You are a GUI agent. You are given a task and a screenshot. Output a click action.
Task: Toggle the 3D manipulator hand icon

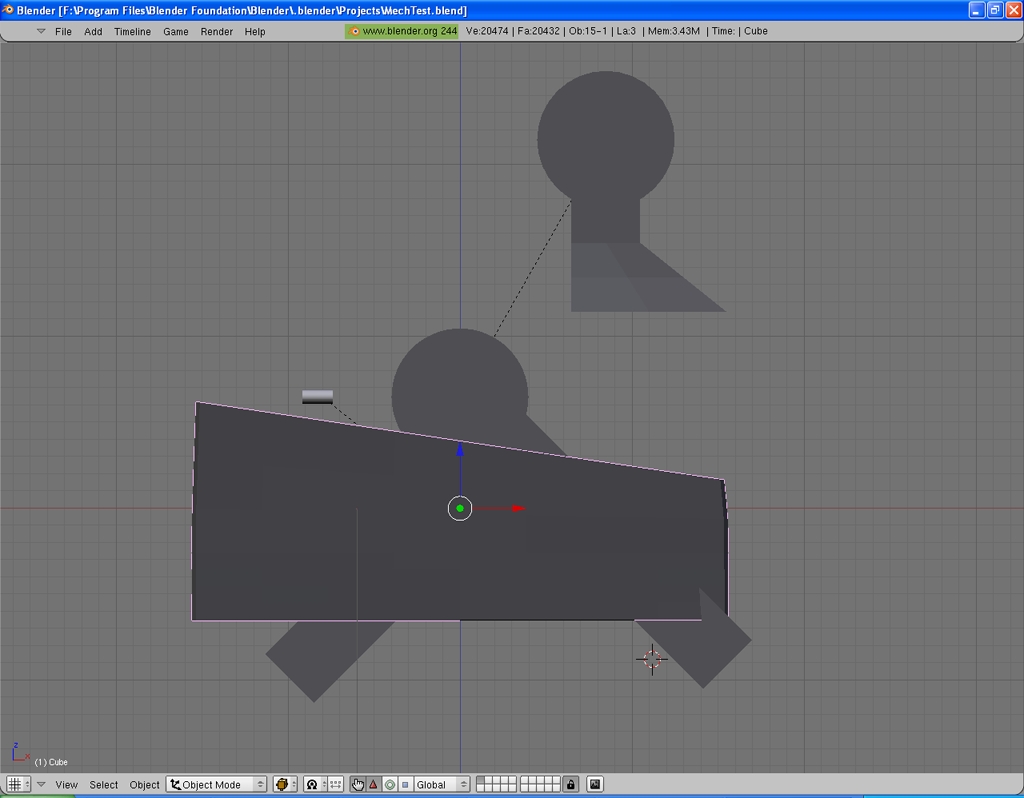pos(357,784)
